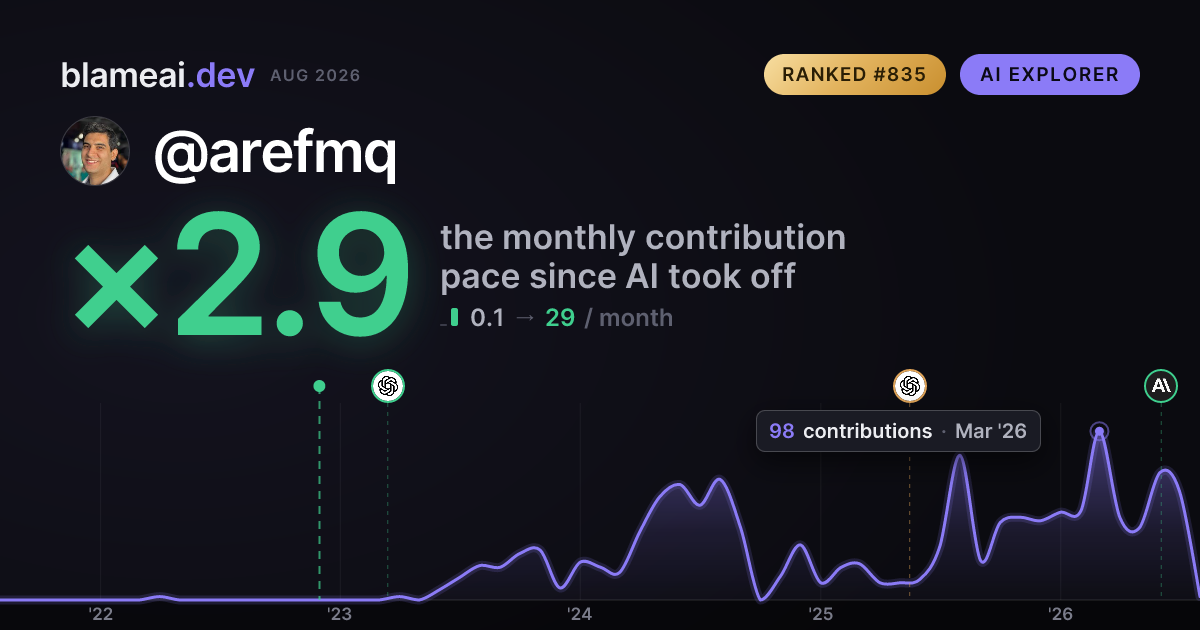1200x630 pixels.
Task: Click the green dot atop the dashed line
Action: point(319,386)
